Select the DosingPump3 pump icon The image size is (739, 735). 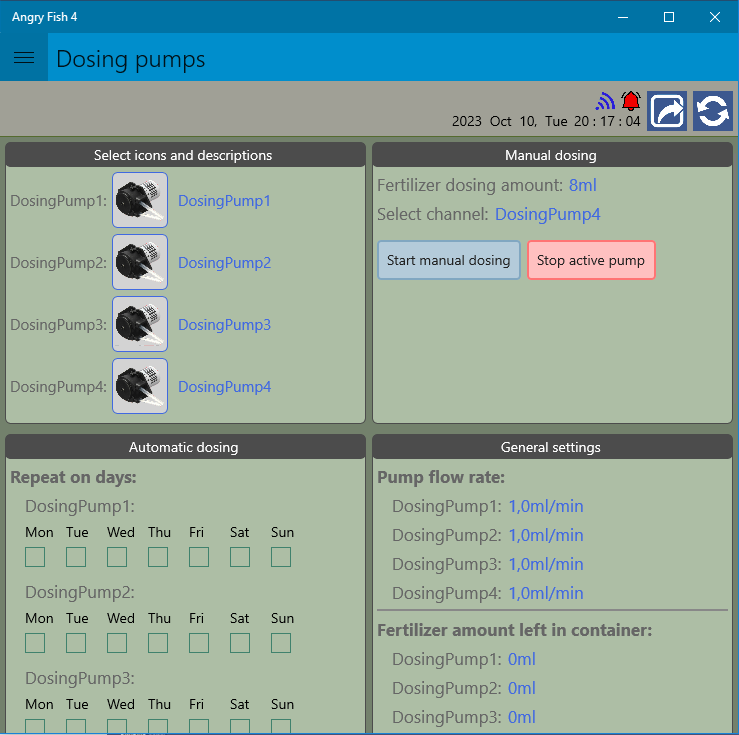pos(140,324)
